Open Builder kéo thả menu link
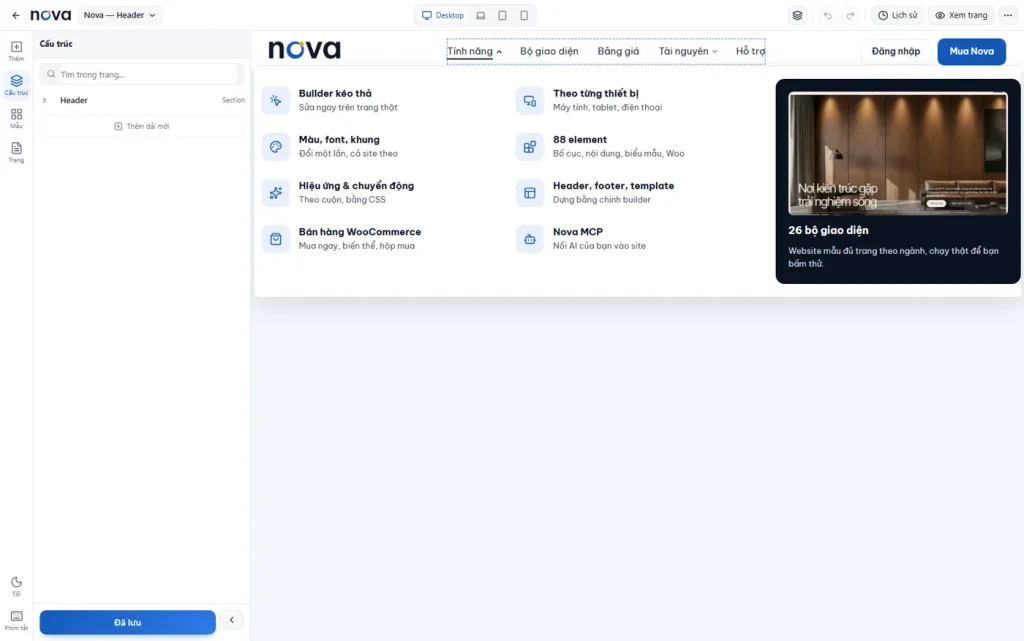This screenshot has height=641, width=1024. point(335,93)
